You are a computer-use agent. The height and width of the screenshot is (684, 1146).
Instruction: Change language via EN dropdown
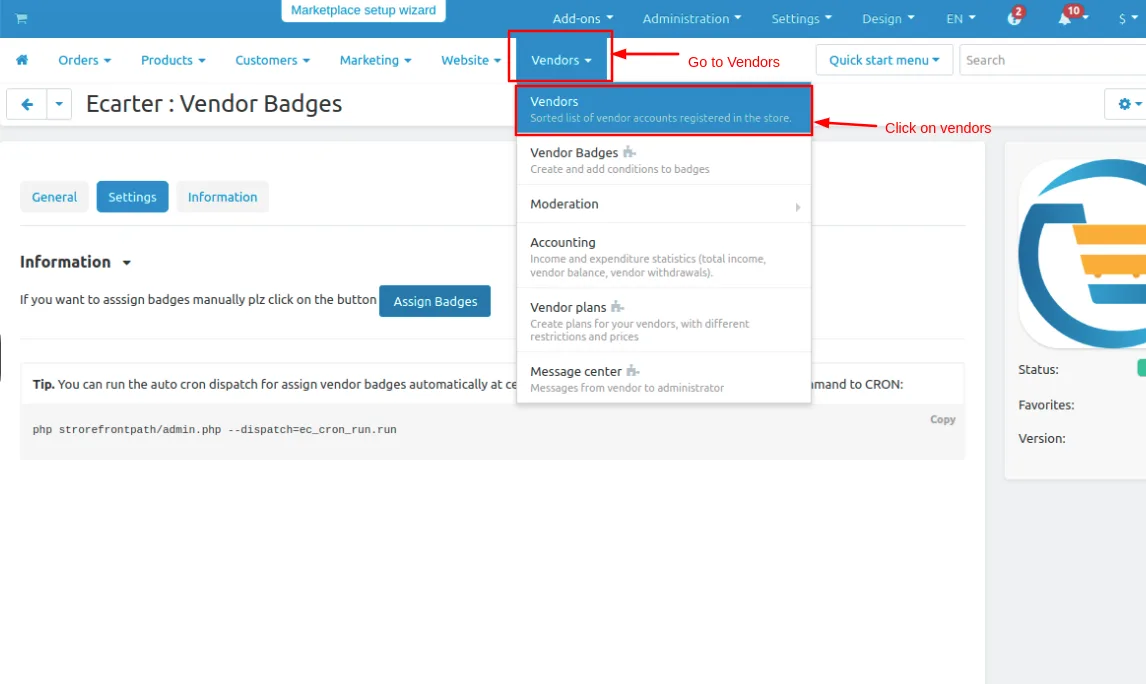click(x=960, y=18)
